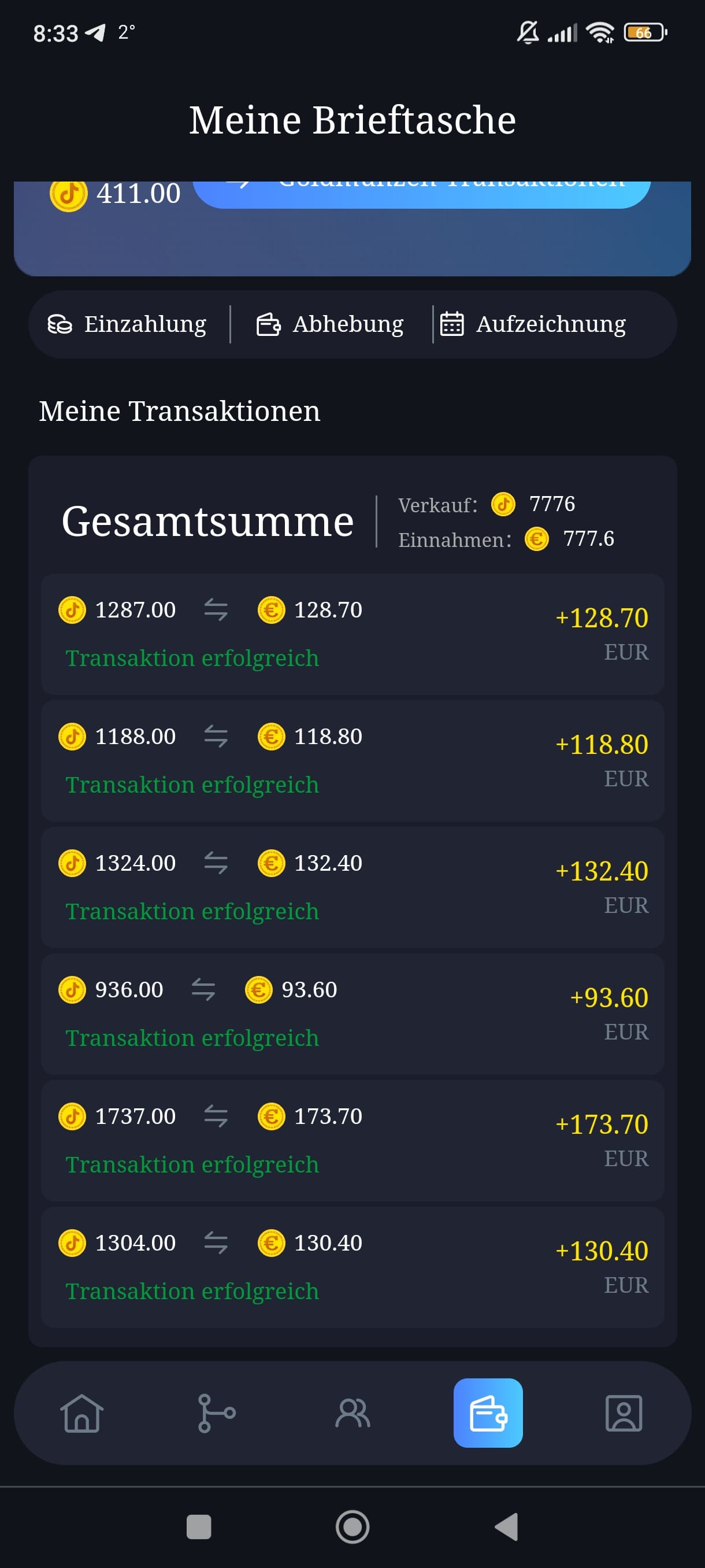Image resolution: width=705 pixels, height=1568 pixels.
Task: Tap the branch network icon in bottom bar
Action: click(x=217, y=1413)
